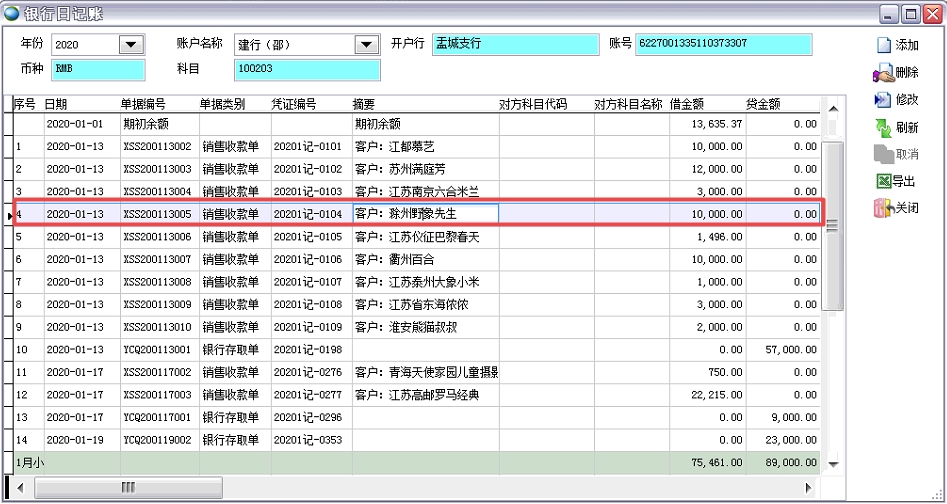Click the 银行日记账 window title icon
This screenshot has height=504, width=947.
coord(12,13)
